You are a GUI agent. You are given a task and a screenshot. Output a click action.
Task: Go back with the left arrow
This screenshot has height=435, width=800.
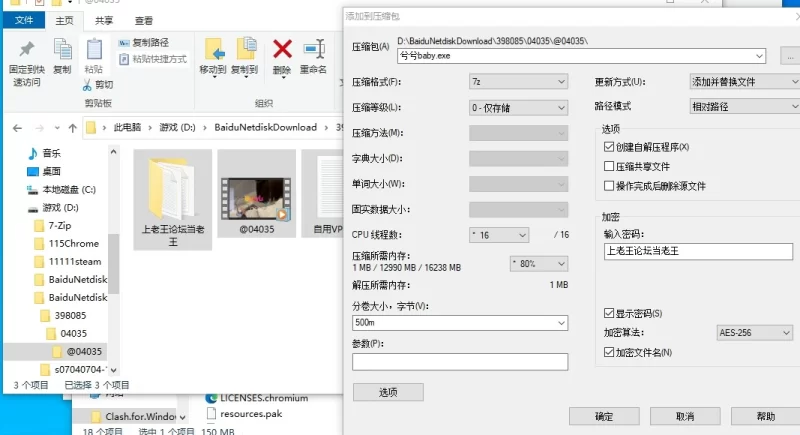[x=17, y=128]
